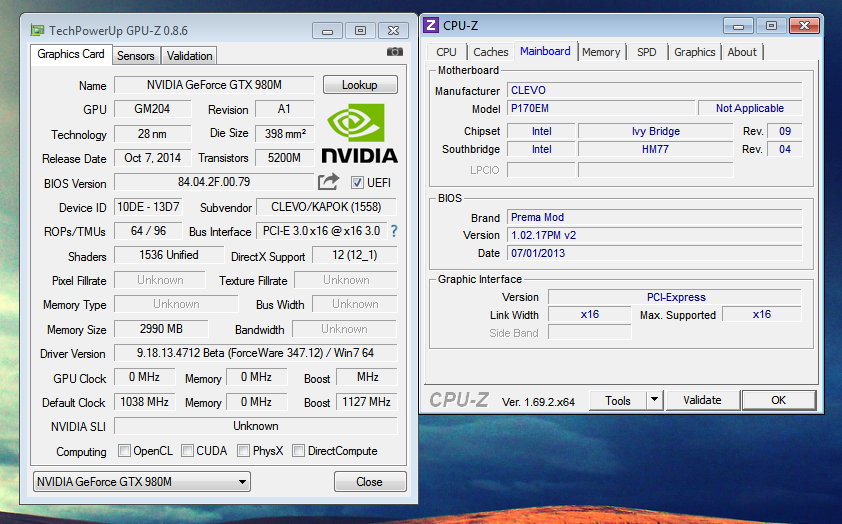Open the SPD tab in CPU-Z
The height and width of the screenshot is (524, 842).
(647, 52)
